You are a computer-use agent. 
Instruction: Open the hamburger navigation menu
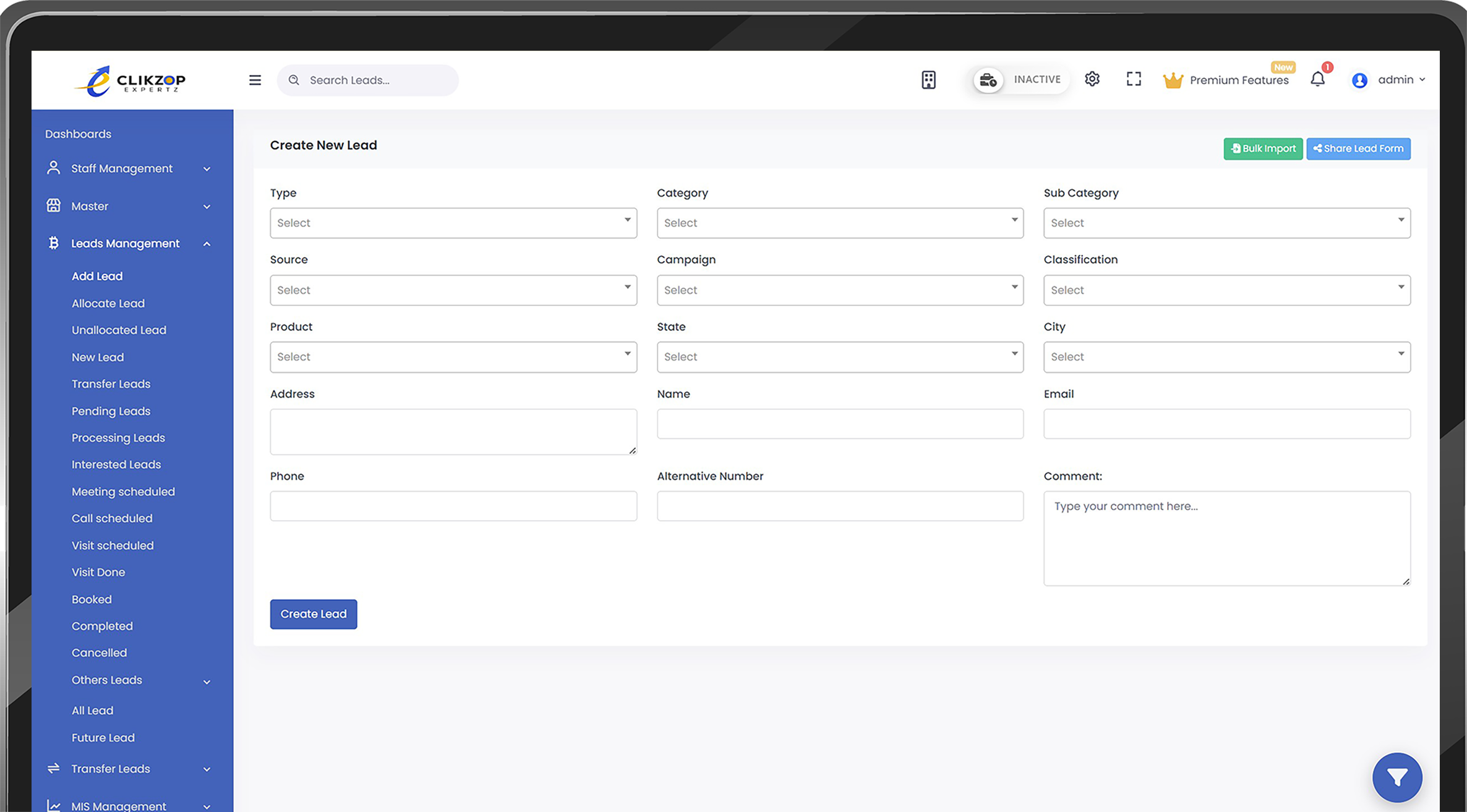(254, 80)
